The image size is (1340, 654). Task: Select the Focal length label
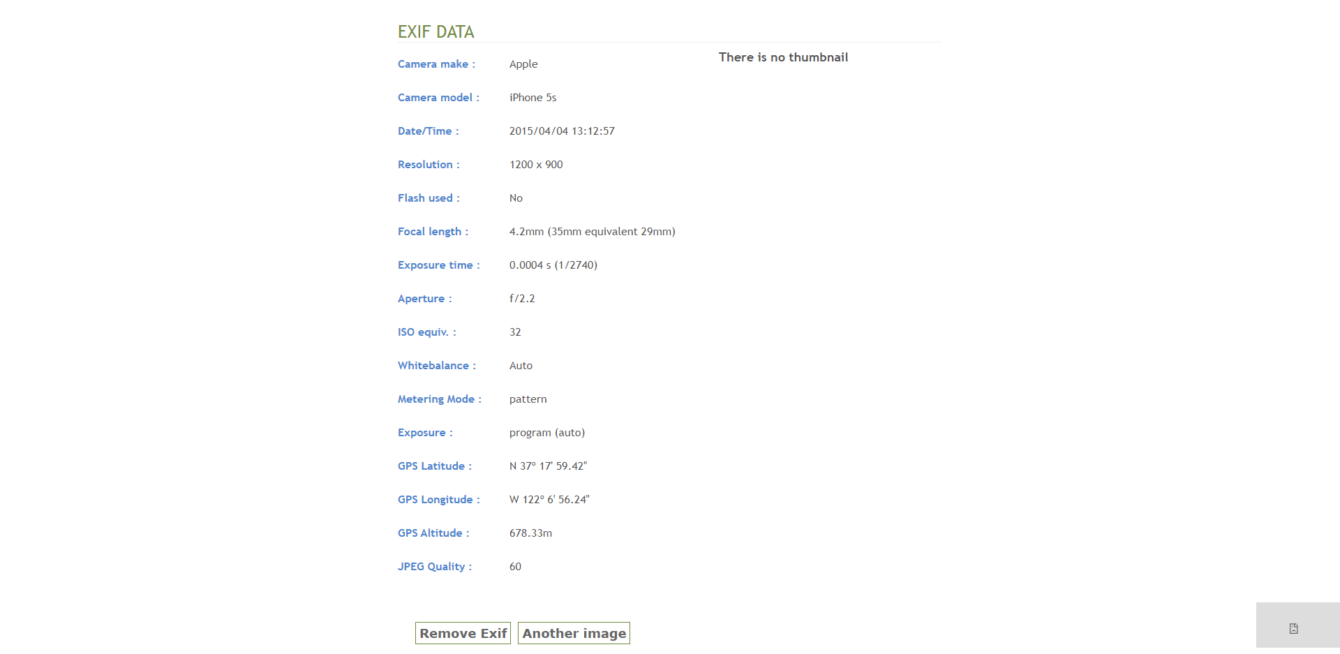click(x=432, y=231)
